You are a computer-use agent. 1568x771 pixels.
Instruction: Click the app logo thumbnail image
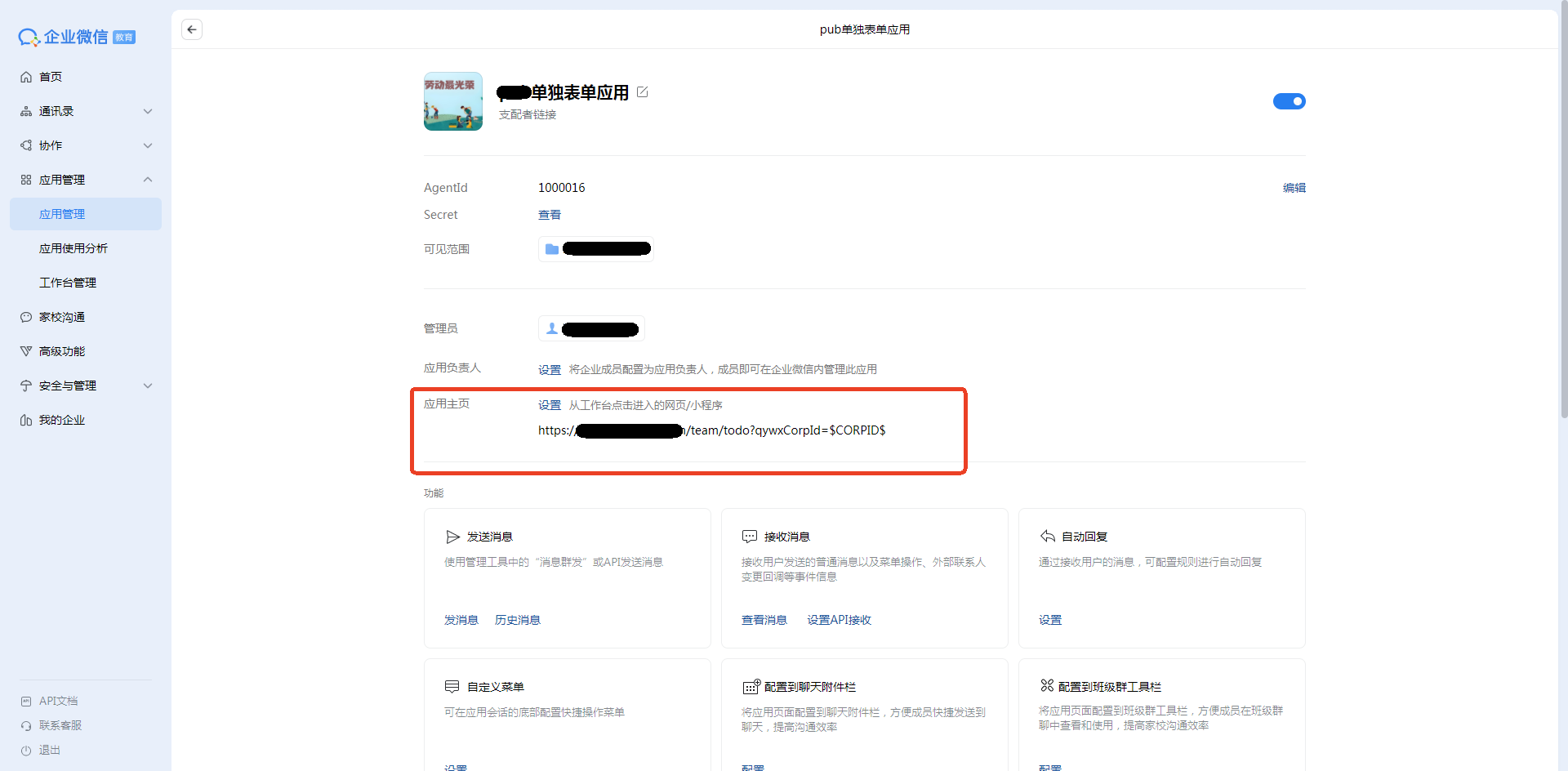pyautogui.click(x=452, y=101)
